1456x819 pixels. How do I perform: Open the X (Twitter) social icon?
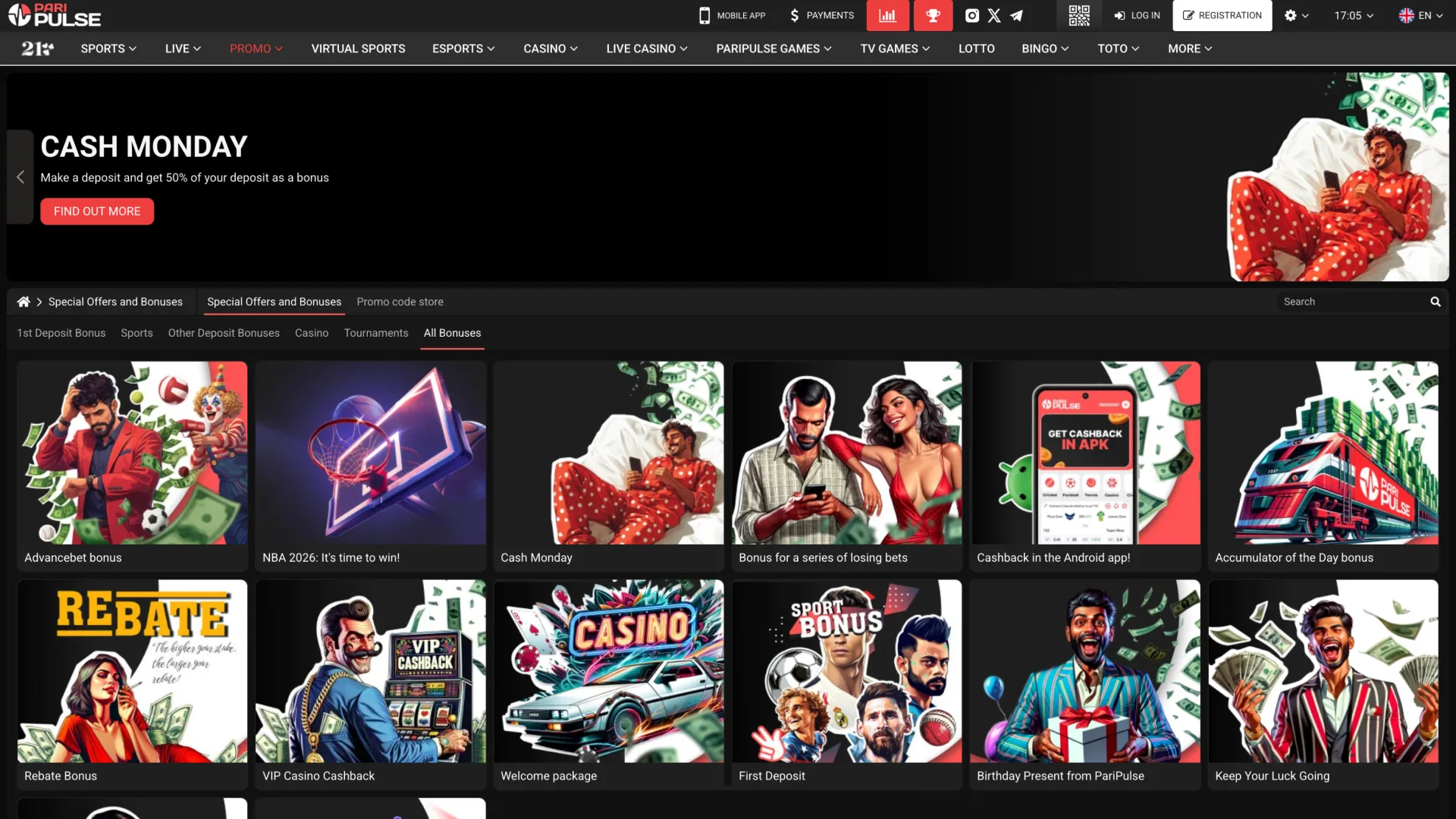[x=994, y=15]
